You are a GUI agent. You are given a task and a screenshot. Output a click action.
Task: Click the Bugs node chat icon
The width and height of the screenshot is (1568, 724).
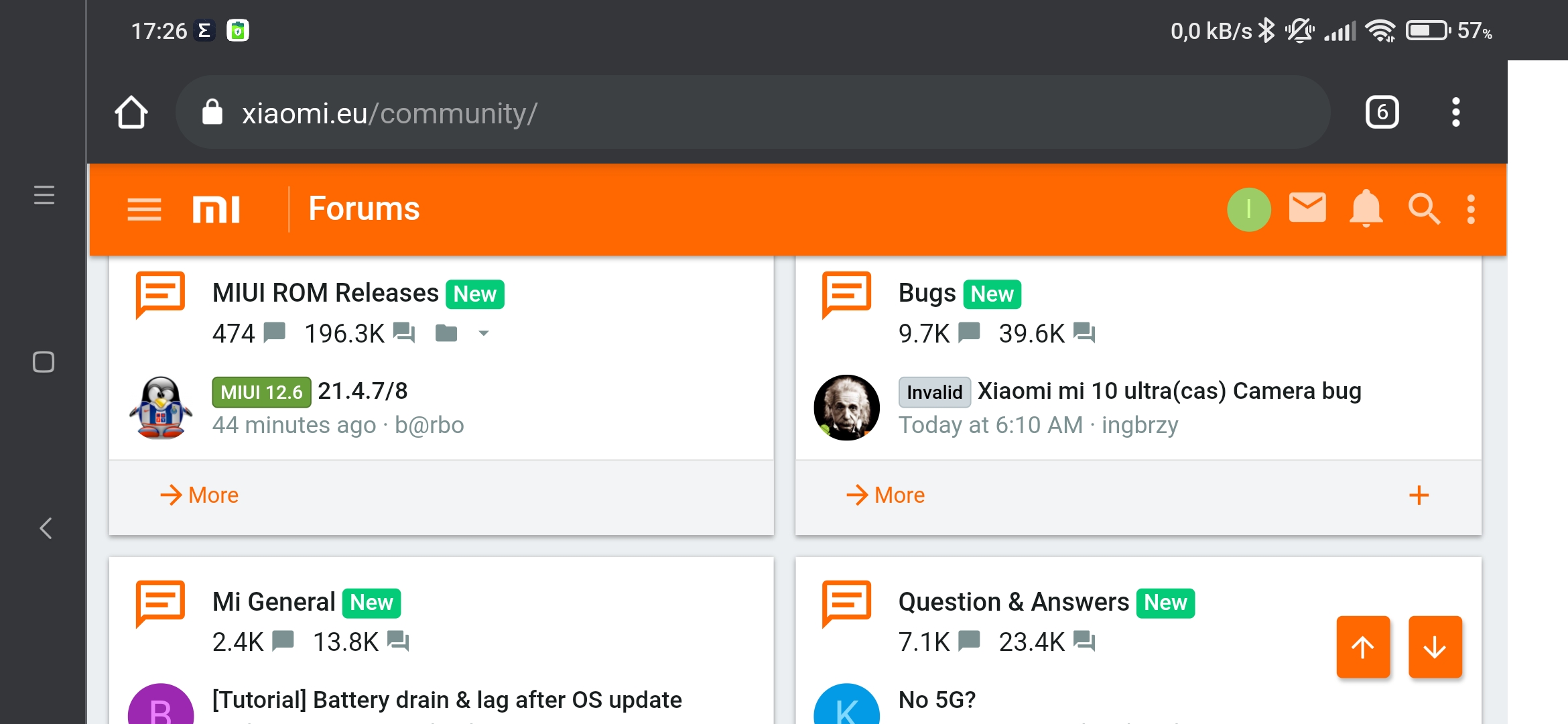point(846,294)
